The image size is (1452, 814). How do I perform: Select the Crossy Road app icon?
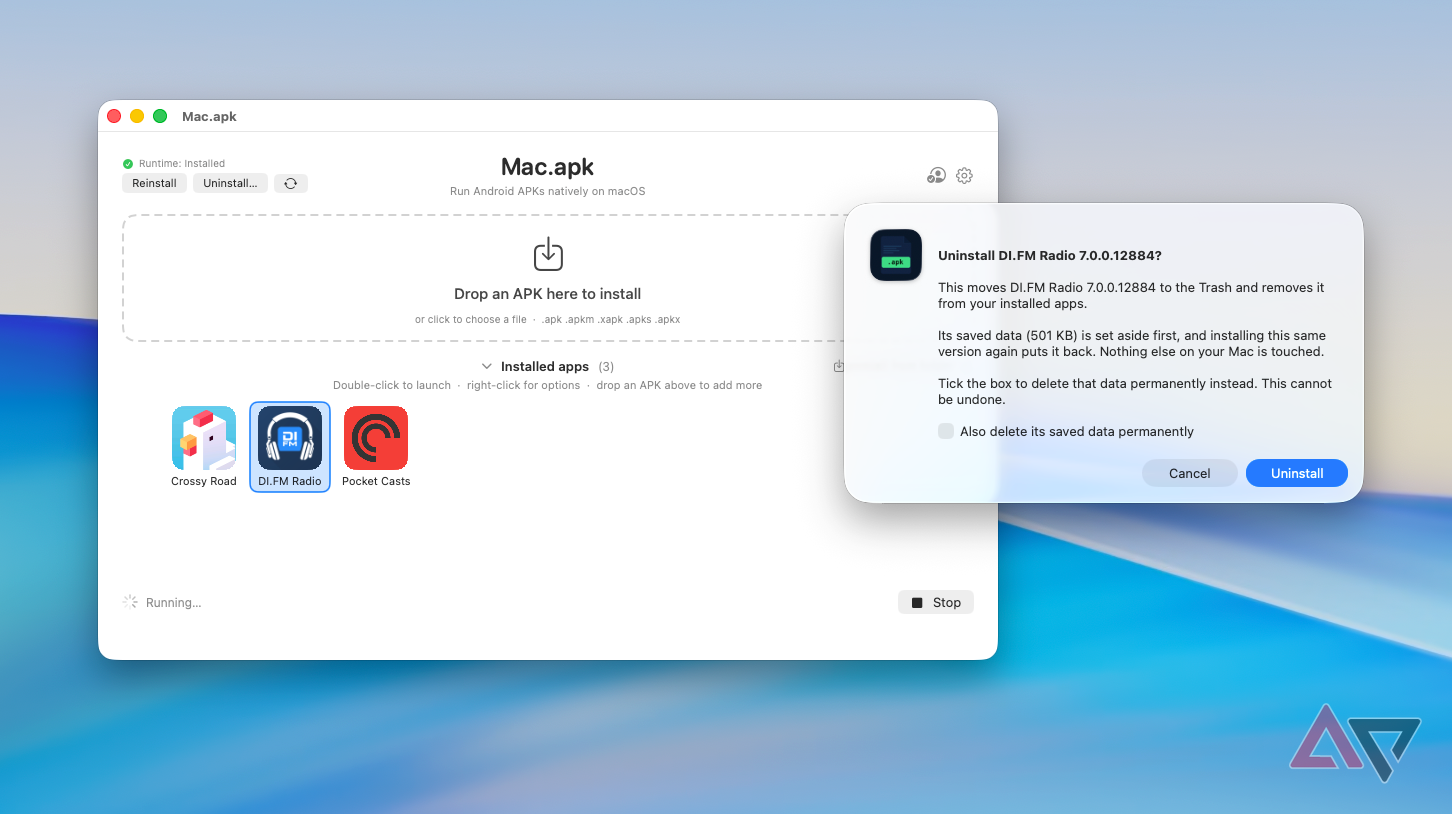pos(204,438)
